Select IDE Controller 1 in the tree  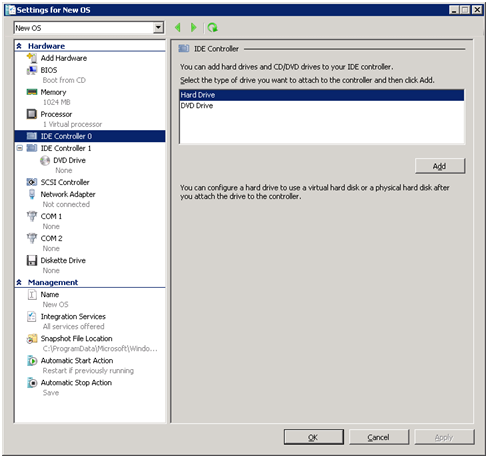point(66,148)
